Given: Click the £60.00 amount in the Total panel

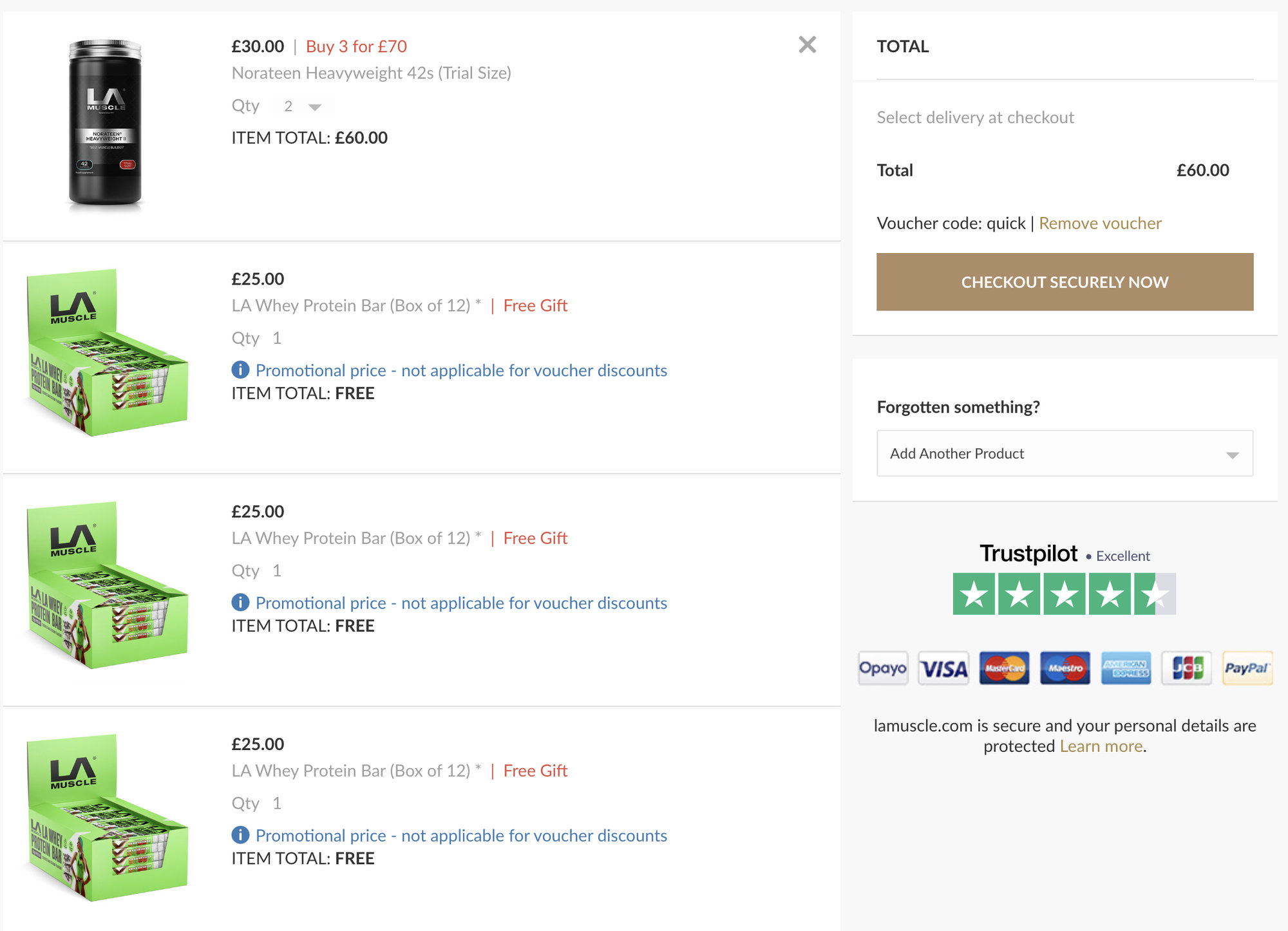Looking at the screenshot, I should coord(1203,170).
